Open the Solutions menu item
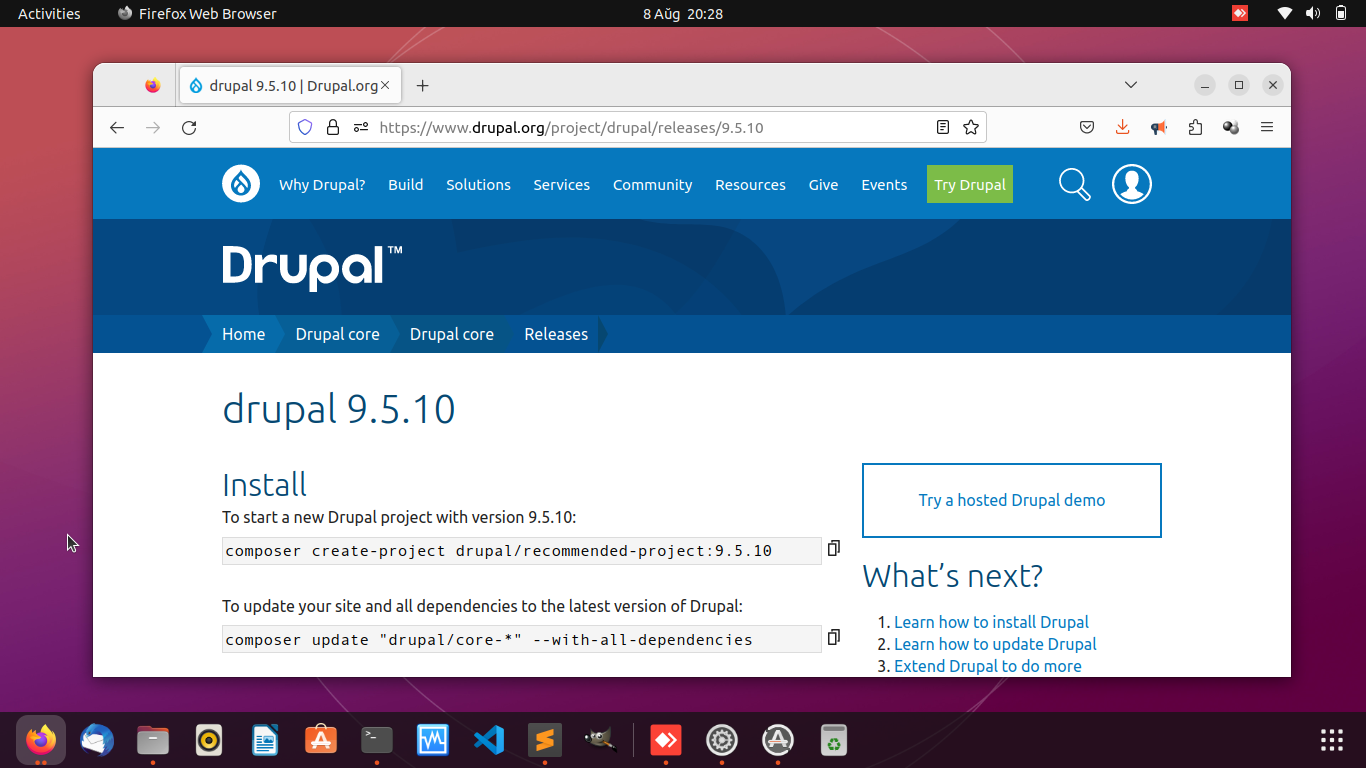This screenshot has width=1366, height=768. 478,184
